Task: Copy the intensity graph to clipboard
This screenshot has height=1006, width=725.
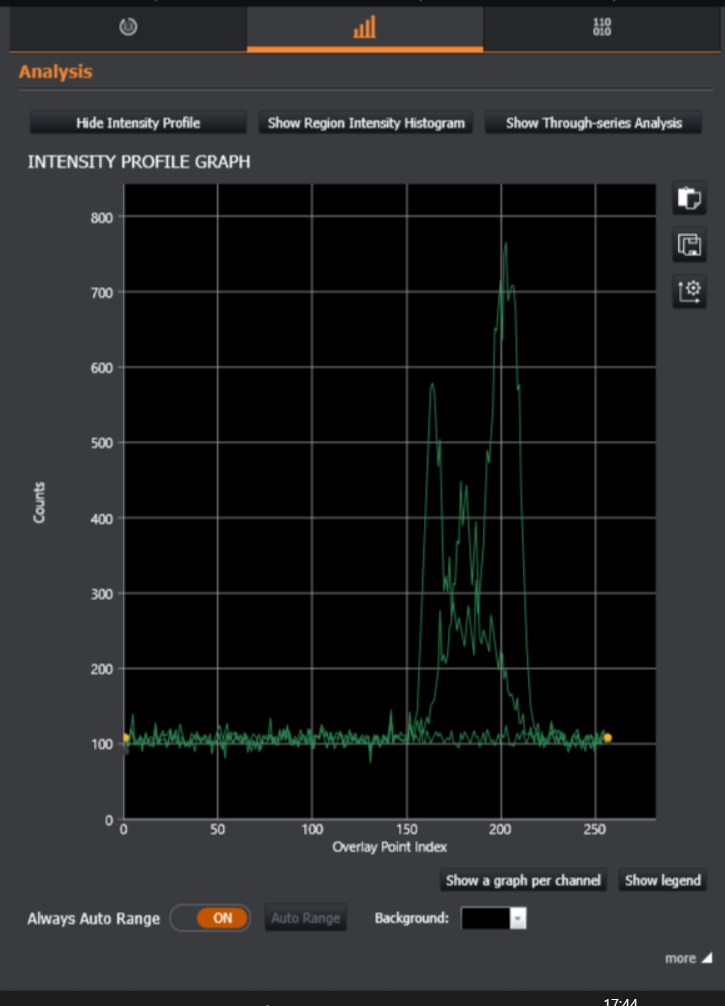Action: [x=689, y=198]
